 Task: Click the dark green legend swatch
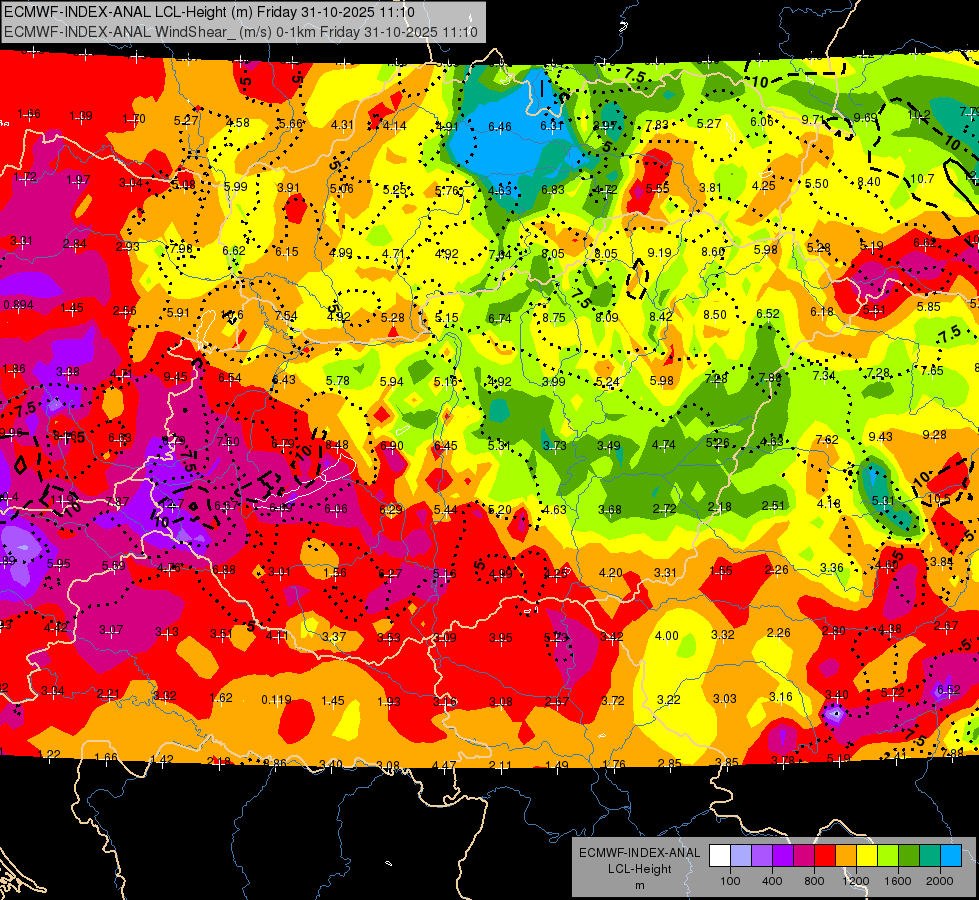coord(909,856)
